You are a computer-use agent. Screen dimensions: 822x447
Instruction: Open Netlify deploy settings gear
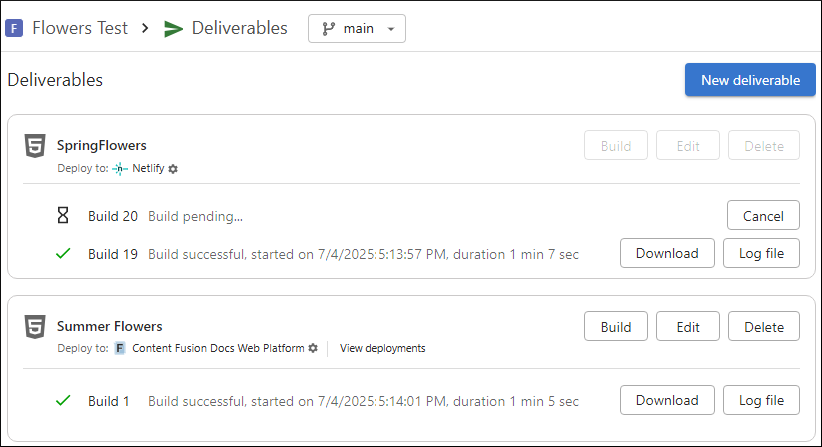[173, 169]
